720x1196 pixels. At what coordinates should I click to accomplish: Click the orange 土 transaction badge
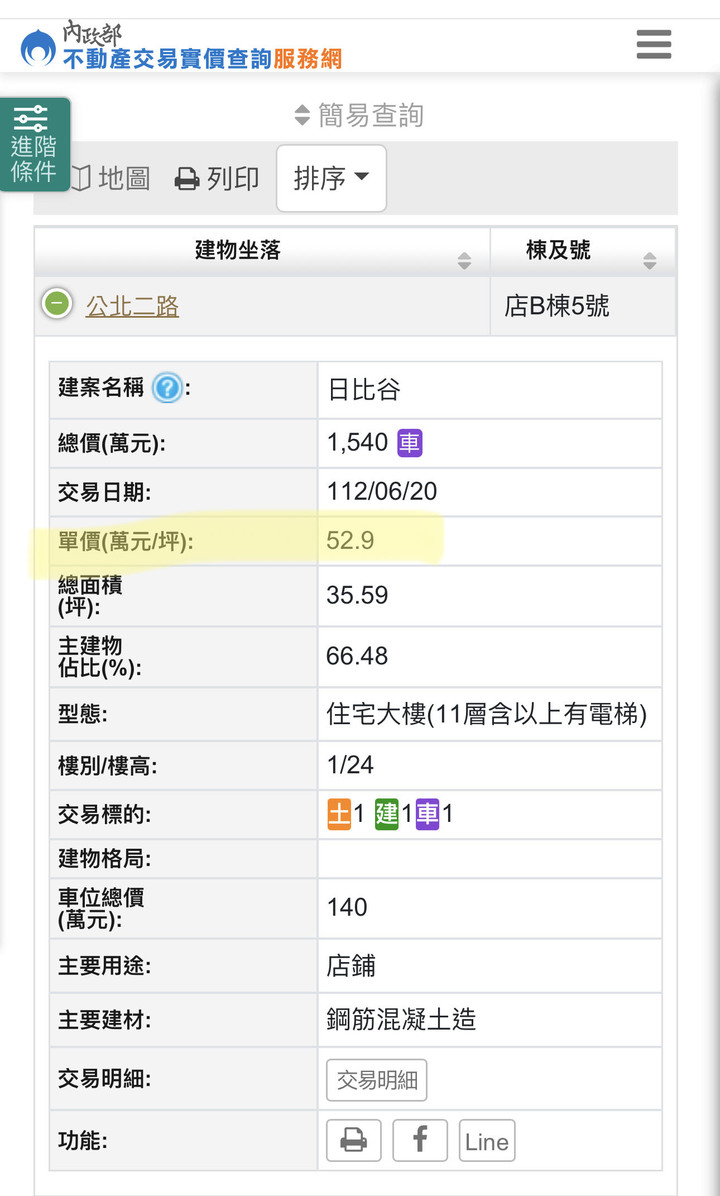(x=339, y=814)
